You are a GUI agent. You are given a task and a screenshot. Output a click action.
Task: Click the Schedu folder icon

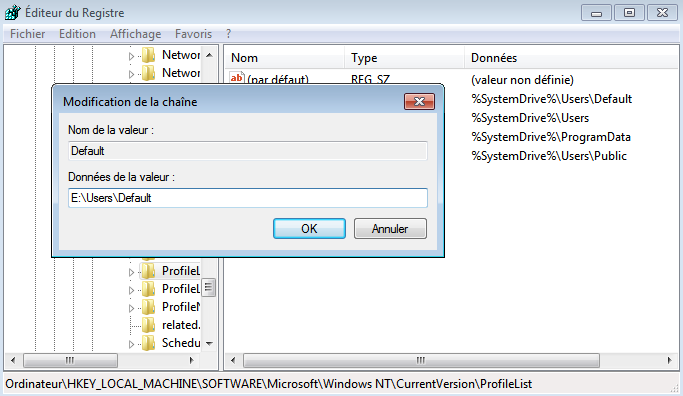(149, 343)
